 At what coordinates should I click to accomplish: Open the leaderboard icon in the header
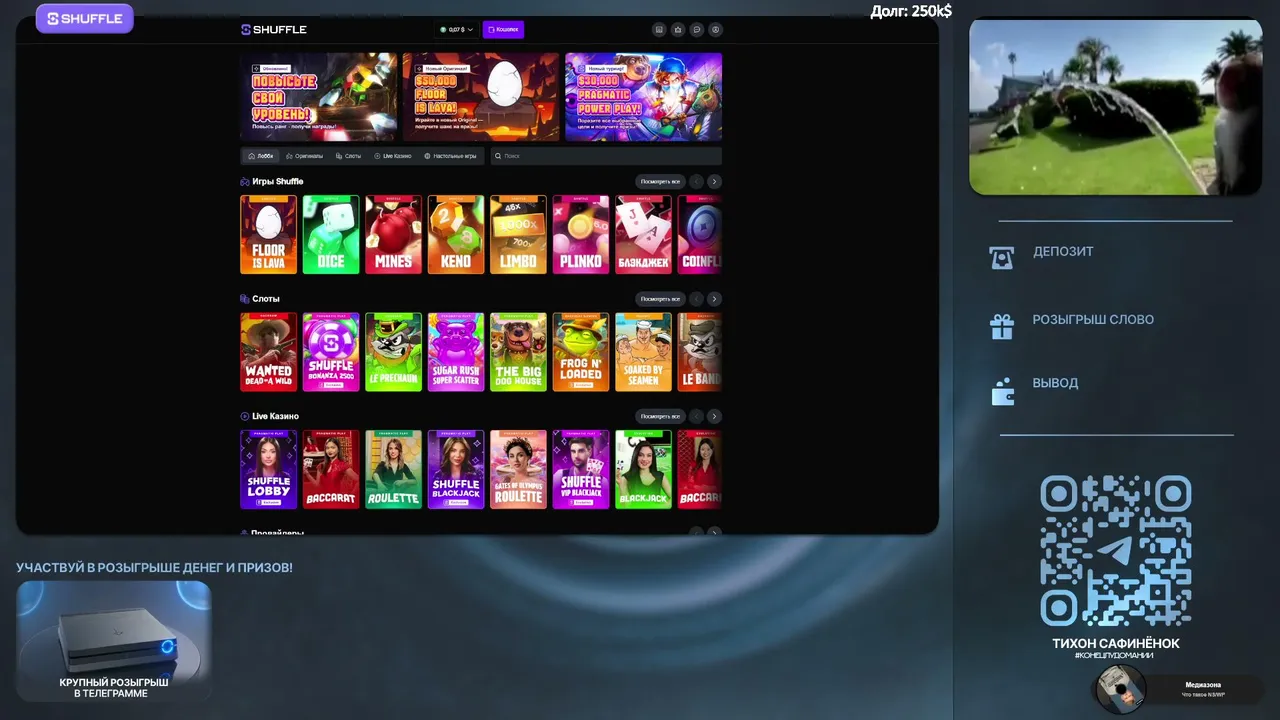[659, 30]
